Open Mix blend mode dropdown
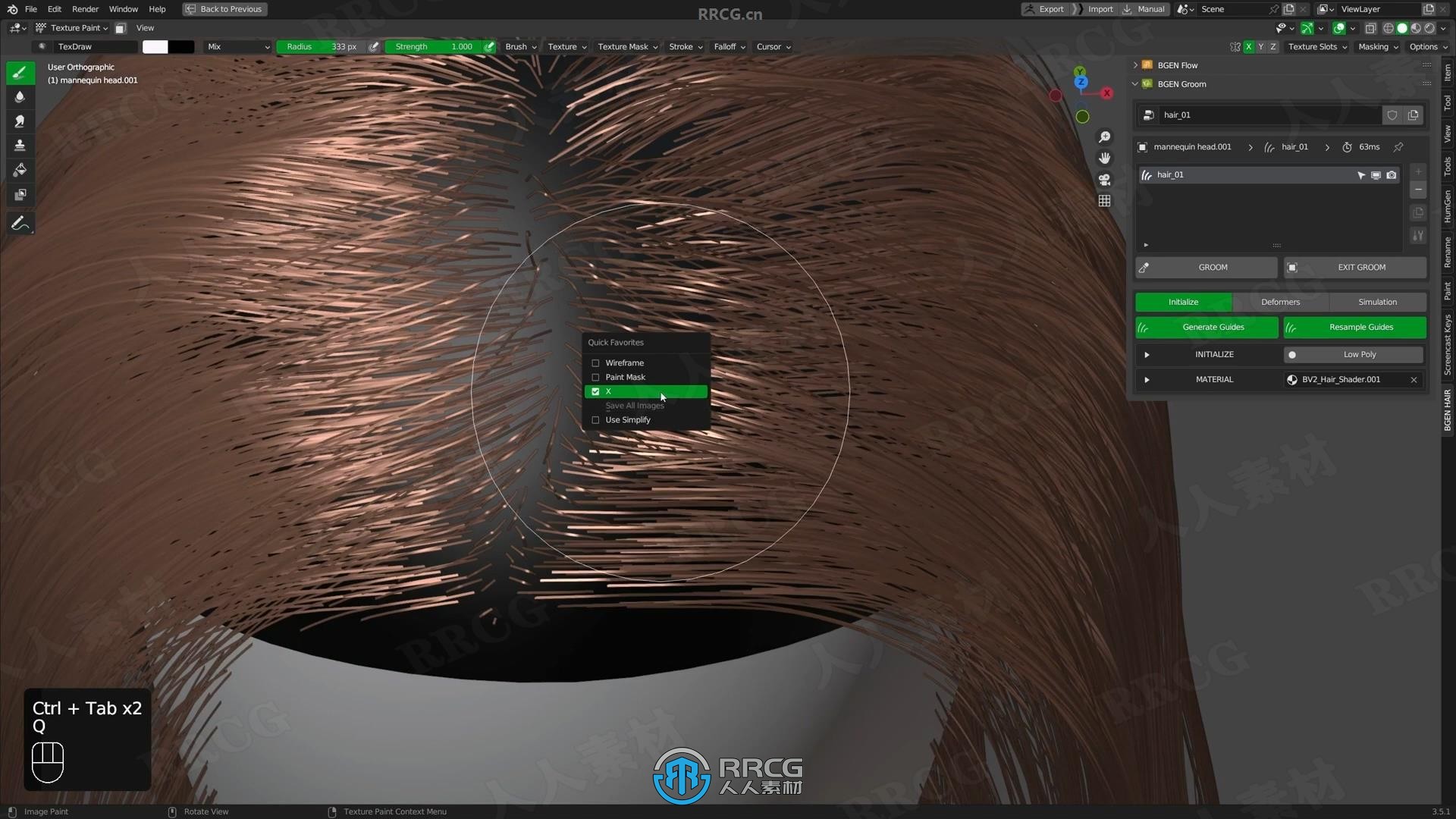This screenshot has width=1456, height=819. tap(238, 47)
